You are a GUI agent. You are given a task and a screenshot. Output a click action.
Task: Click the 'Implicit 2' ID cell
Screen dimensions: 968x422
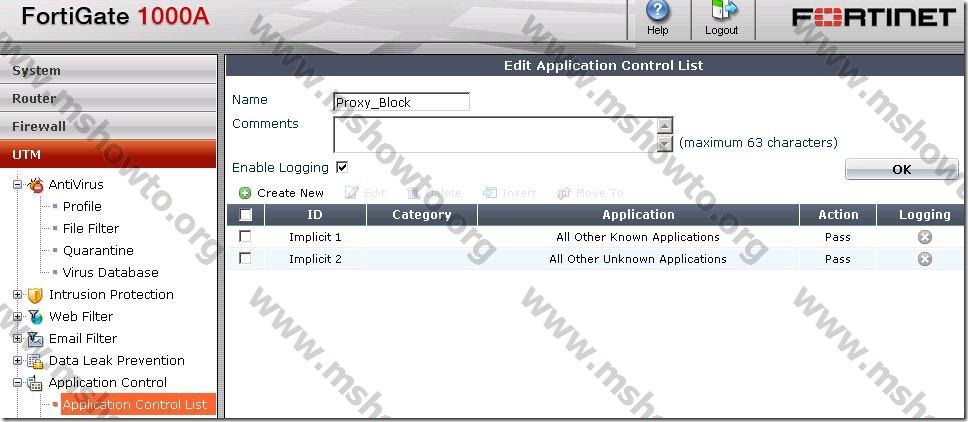315,259
